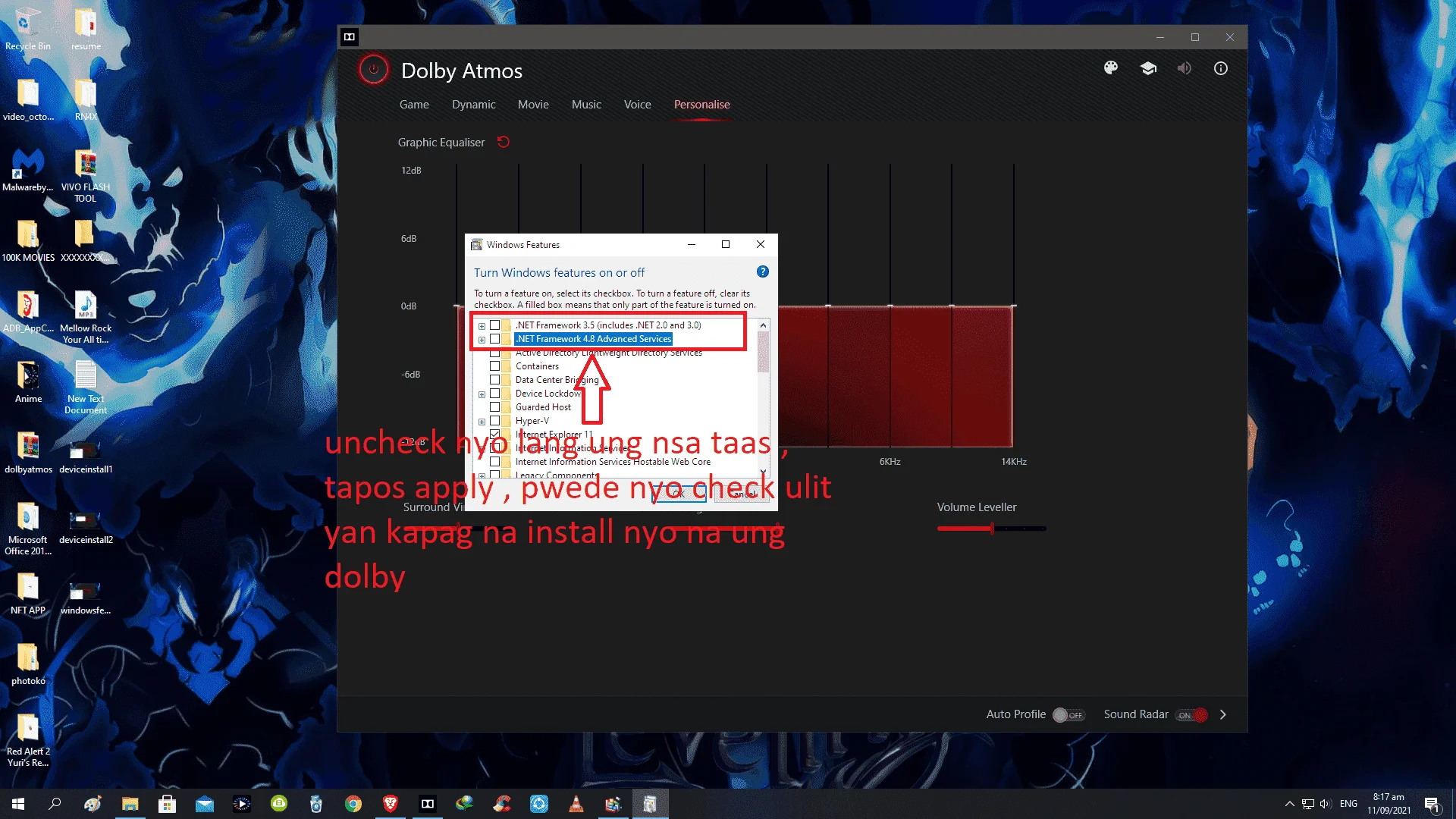The height and width of the screenshot is (819, 1456).
Task: Expand the Hyper-V tree node
Action: tap(482, 422)
